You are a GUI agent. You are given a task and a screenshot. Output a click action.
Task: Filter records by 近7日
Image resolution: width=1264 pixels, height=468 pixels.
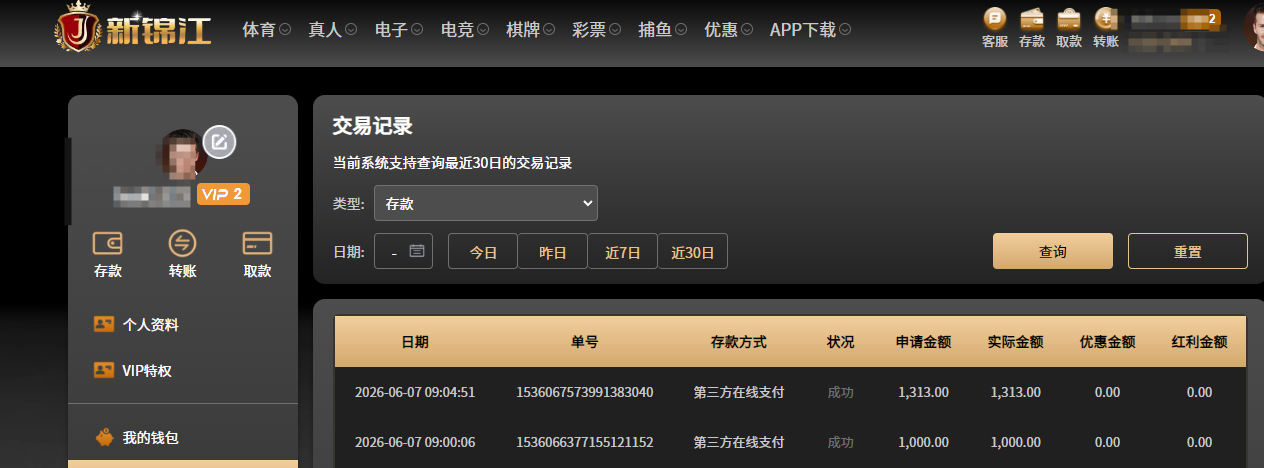[x=623, y=251]
